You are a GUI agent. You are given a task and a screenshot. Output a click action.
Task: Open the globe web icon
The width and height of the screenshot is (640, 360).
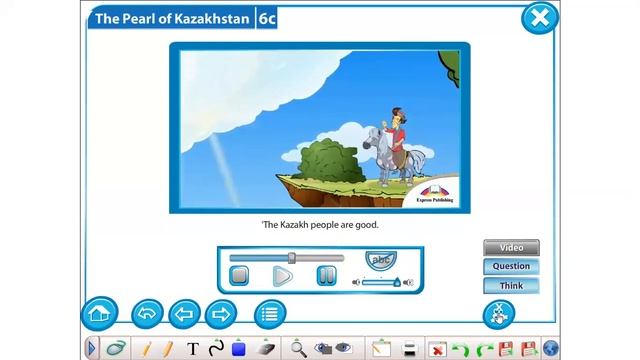coord(551,349)
